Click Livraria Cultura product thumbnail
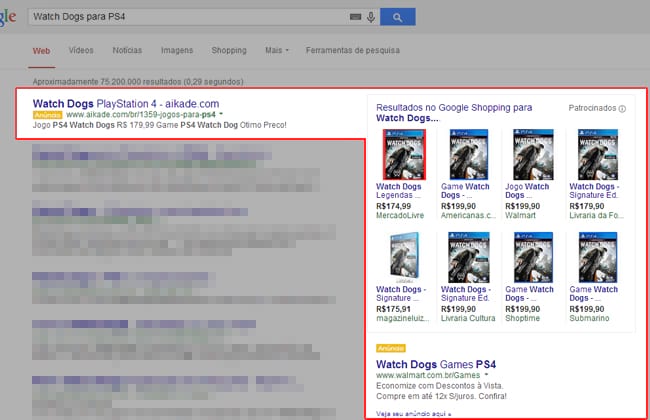650x420 pixels. point(469,257)
